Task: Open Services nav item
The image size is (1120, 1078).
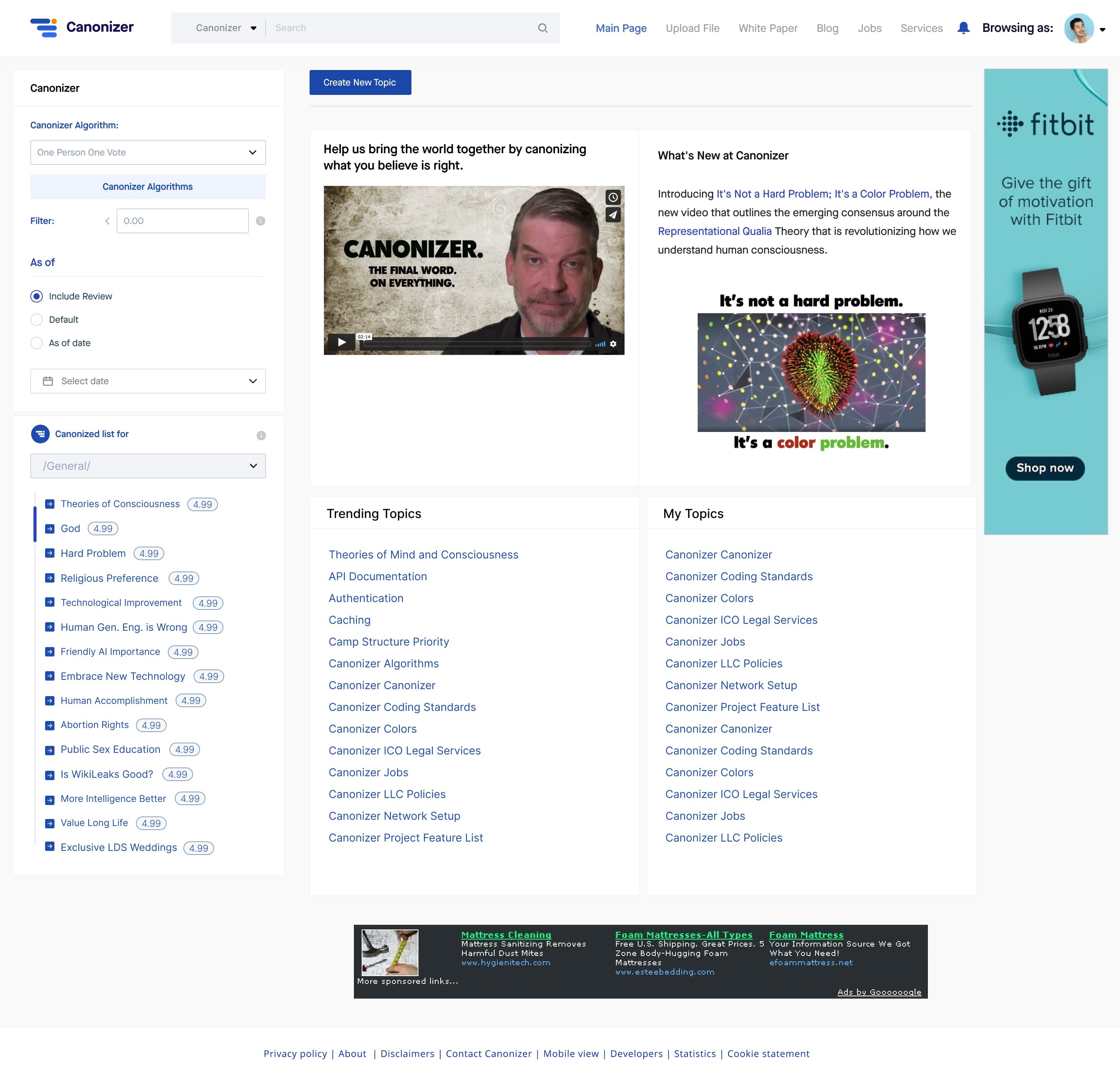Action: 921,28
